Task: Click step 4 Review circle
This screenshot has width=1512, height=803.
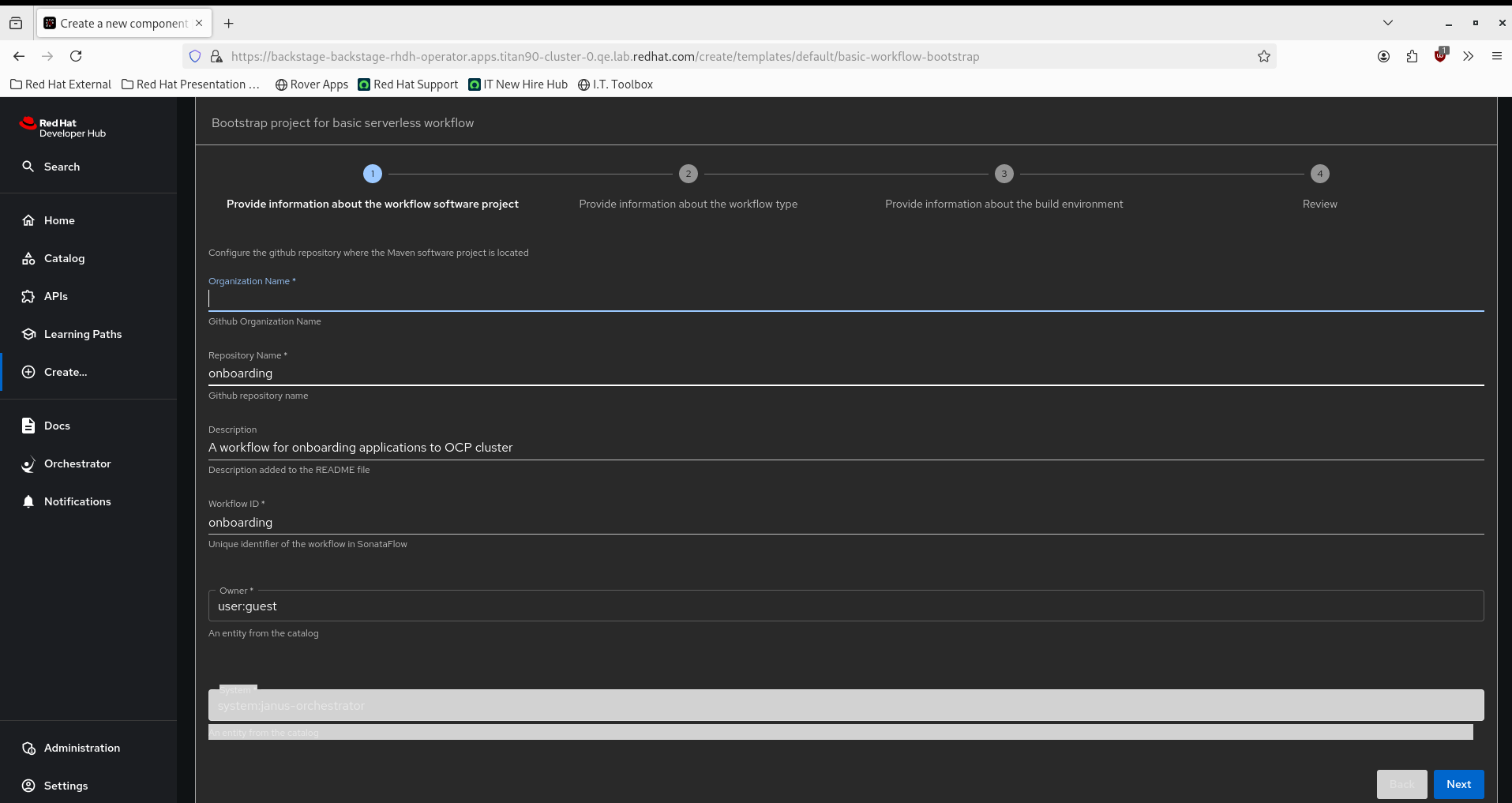Action: [1320, 174]
